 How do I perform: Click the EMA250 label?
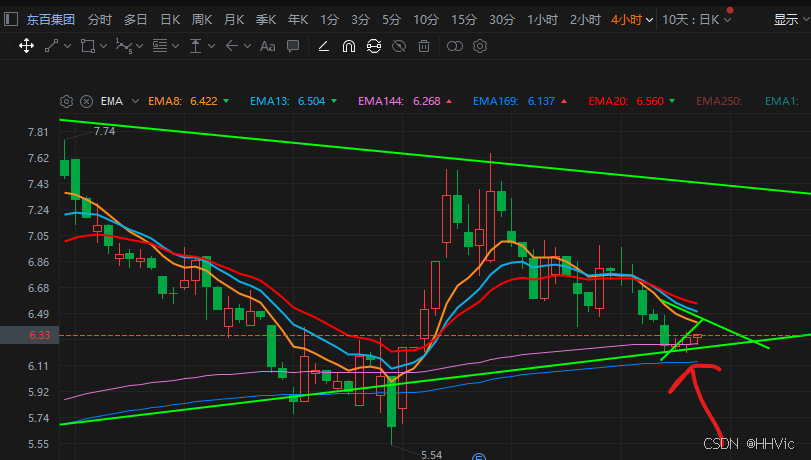point(719,101)
